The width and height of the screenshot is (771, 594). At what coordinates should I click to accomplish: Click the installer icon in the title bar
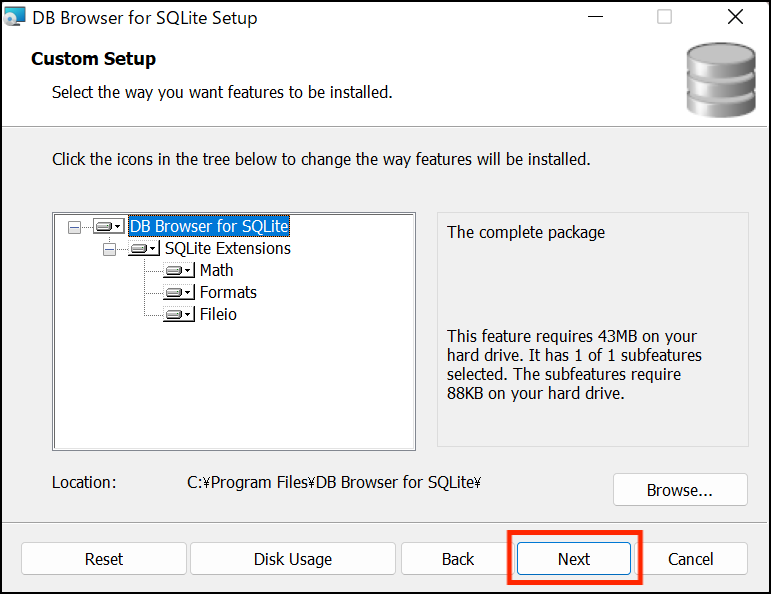click(14, 17)
